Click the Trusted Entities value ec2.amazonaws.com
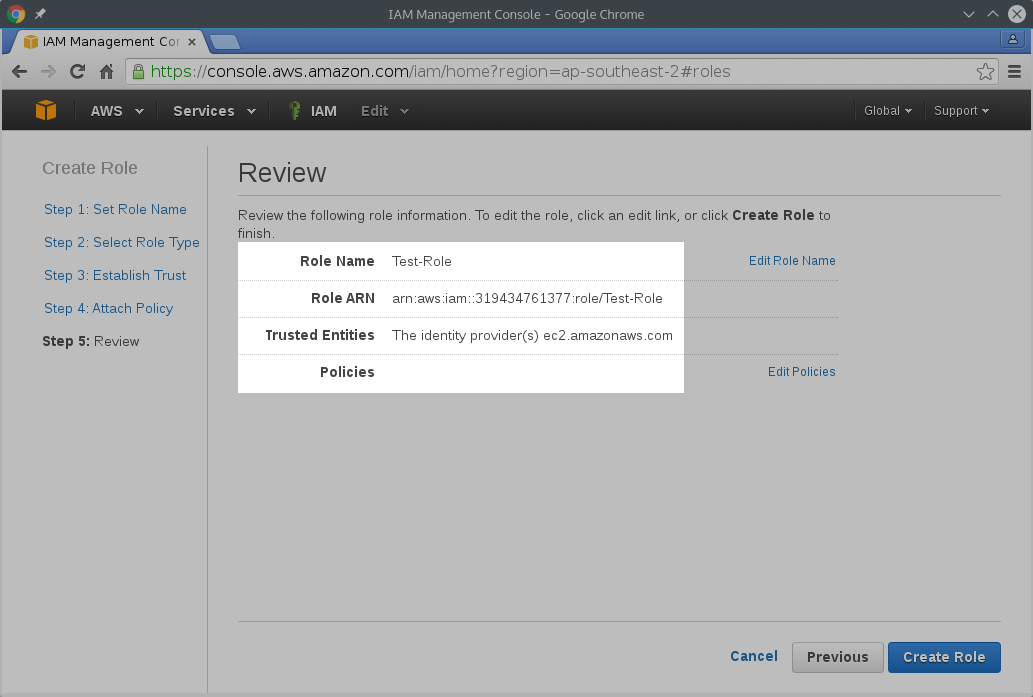 (x=532, y=335)
